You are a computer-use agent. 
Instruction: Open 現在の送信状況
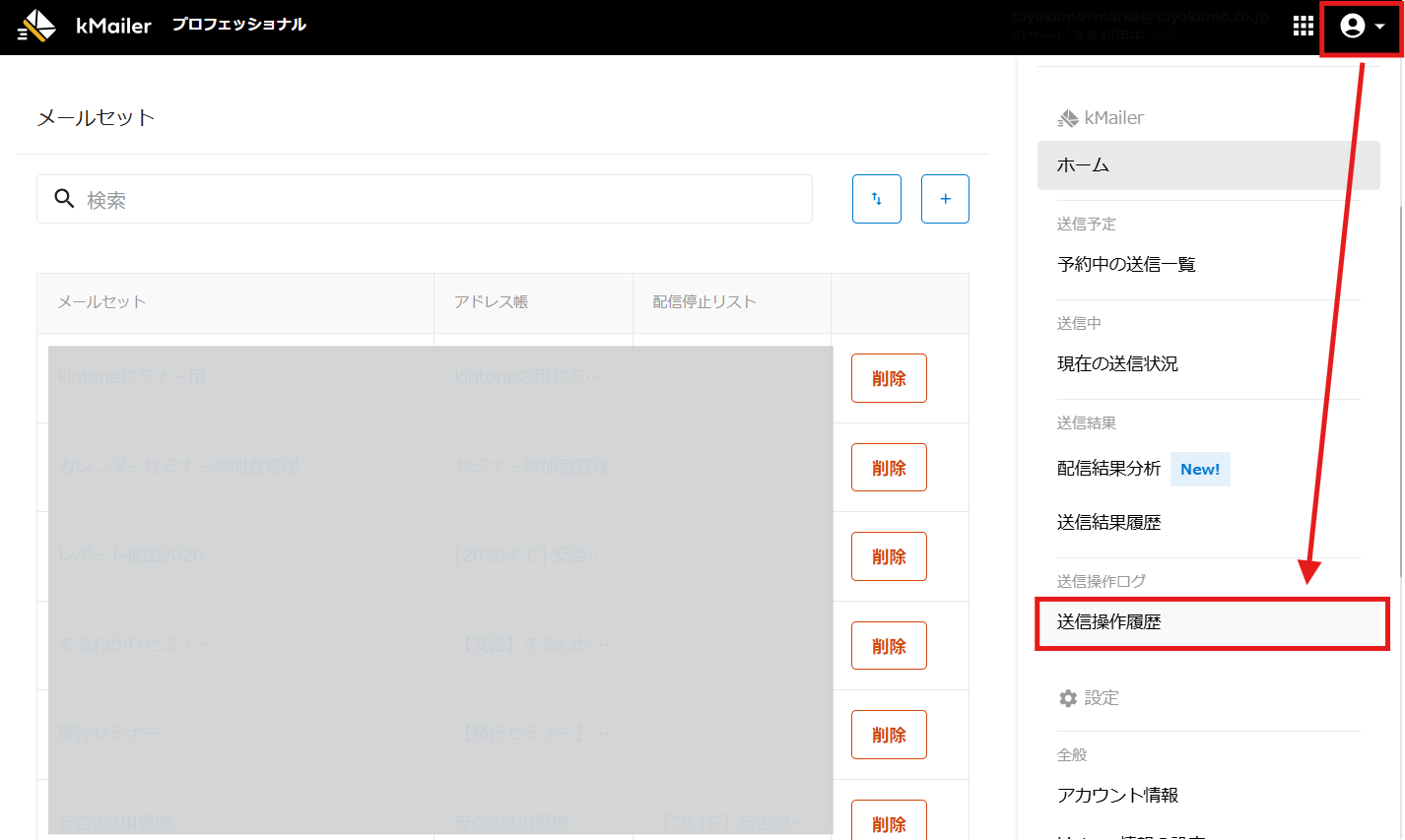point(1117,363)
